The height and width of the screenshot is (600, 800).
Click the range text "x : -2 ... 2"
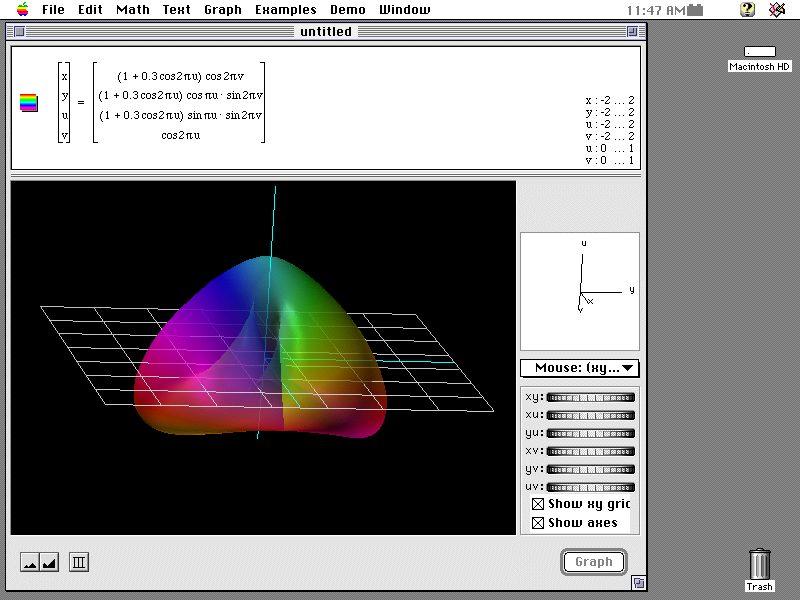pos(610,100)
